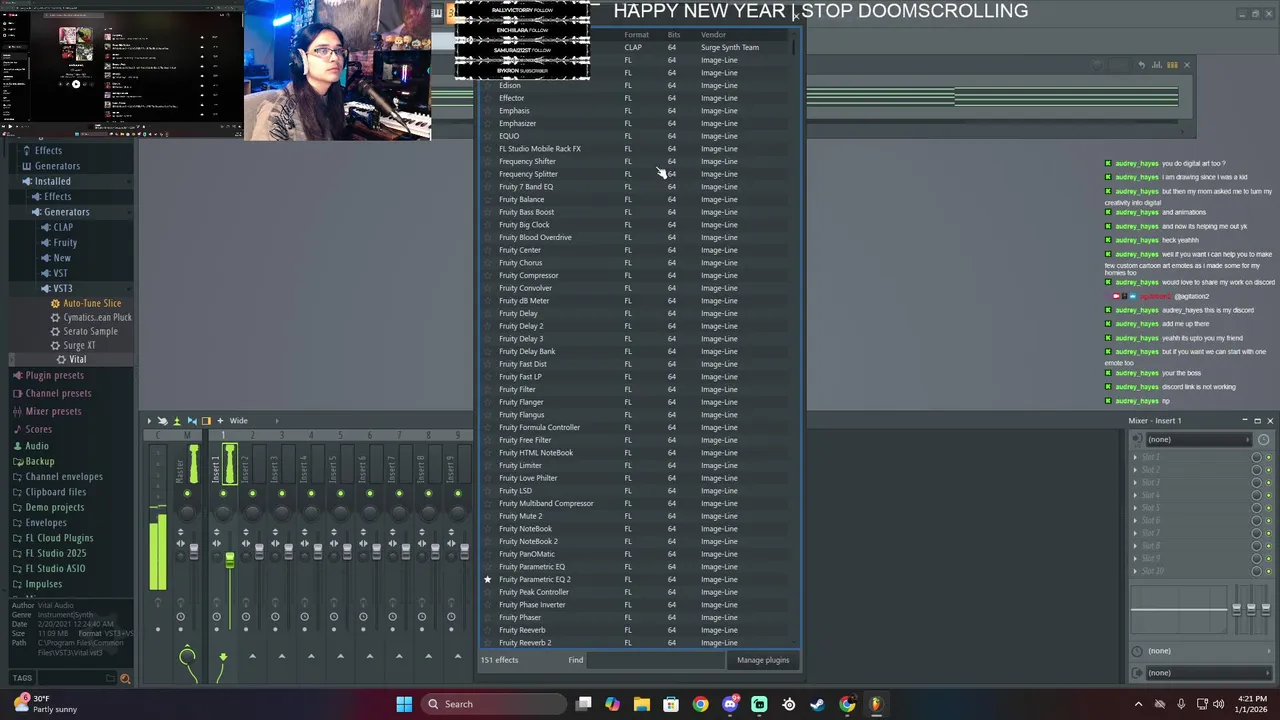
Task: Expand Slot 6 effect menu arrow
Action: click(x=1135, y=520)
